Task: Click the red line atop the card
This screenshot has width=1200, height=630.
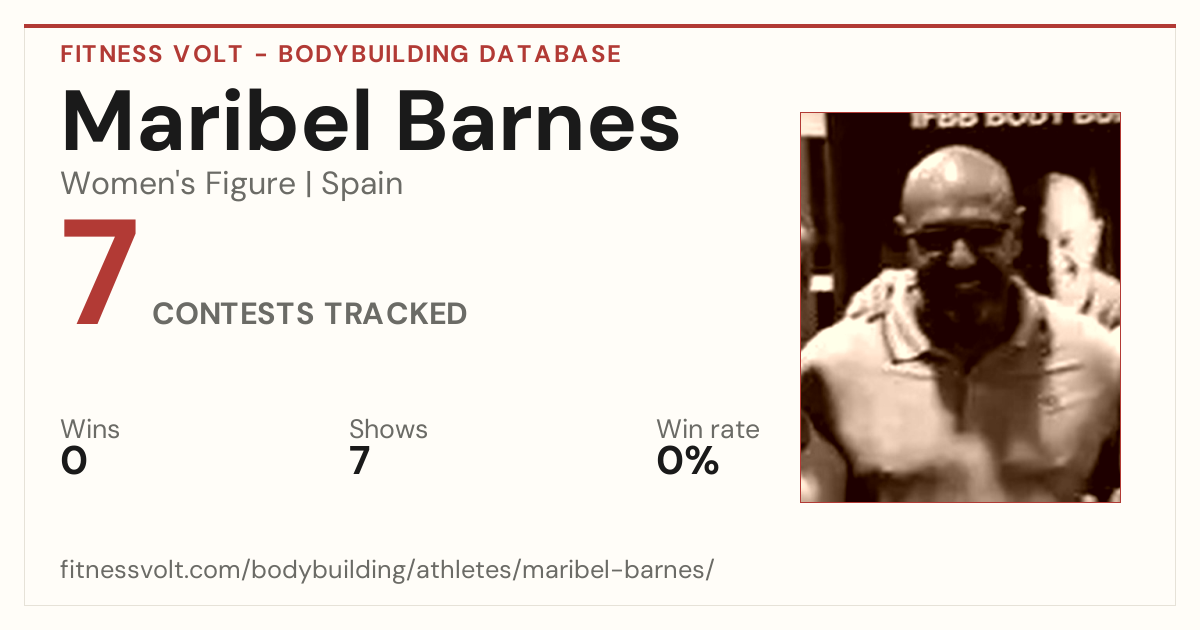Action: point(600,27)
